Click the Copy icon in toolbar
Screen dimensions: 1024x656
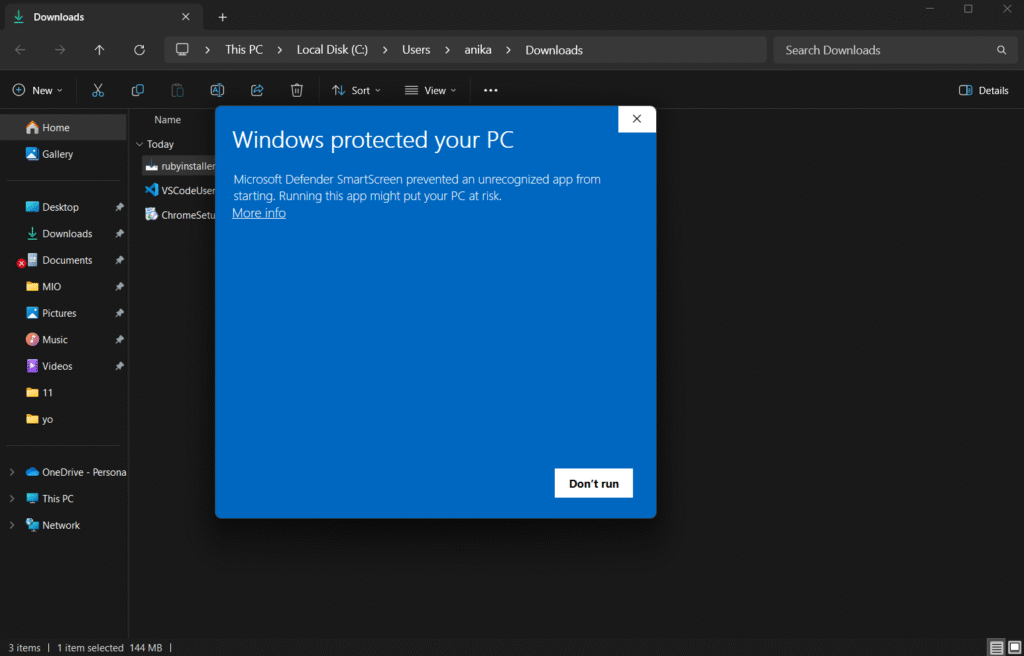pyautogui.click(x=138, y=90)
